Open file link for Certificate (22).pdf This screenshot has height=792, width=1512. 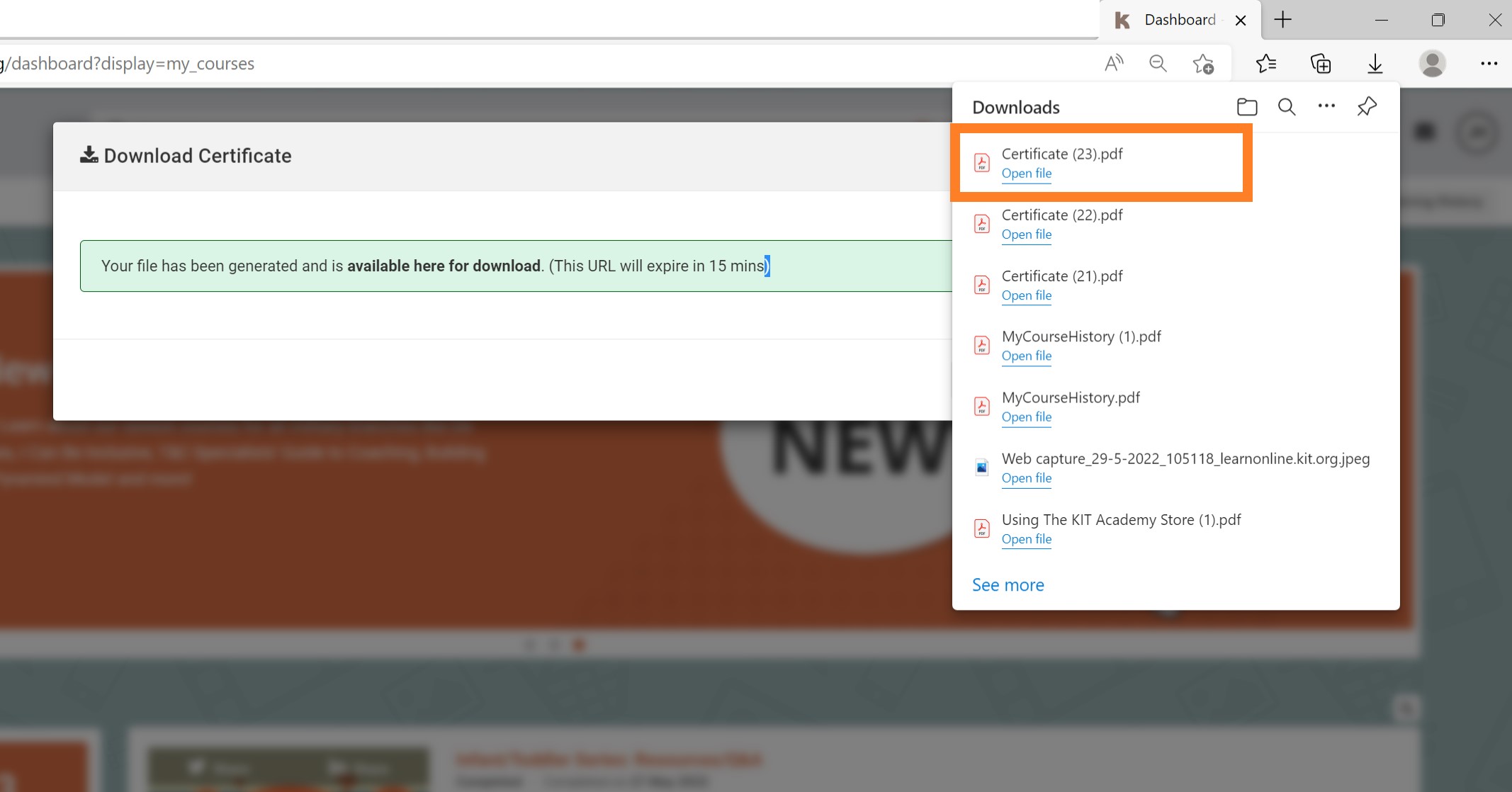1027,234
